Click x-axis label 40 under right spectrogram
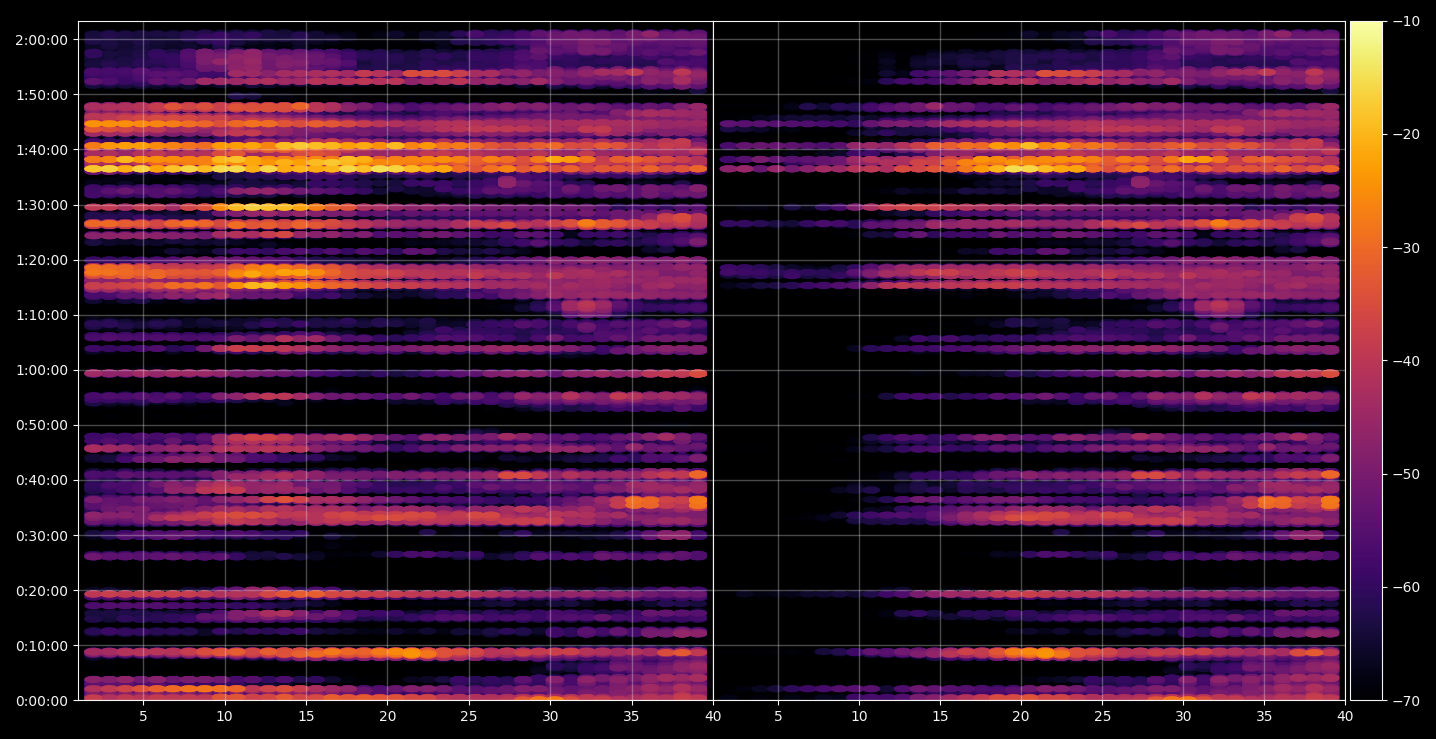Image resolution: width=1436 pixels, height=739 pixels. pyautogui.click(x=1345, y=716)
